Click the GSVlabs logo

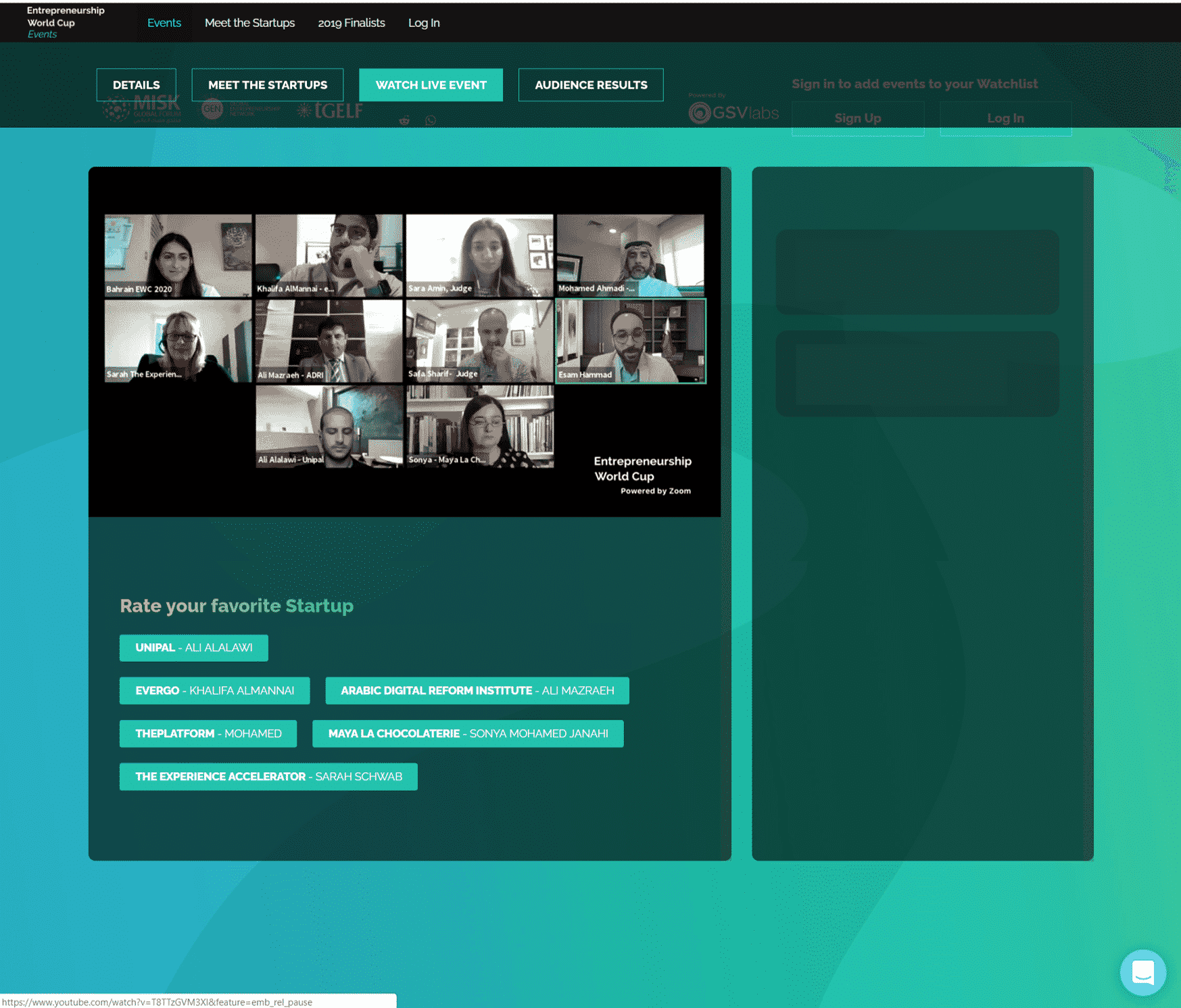[733, 112]
